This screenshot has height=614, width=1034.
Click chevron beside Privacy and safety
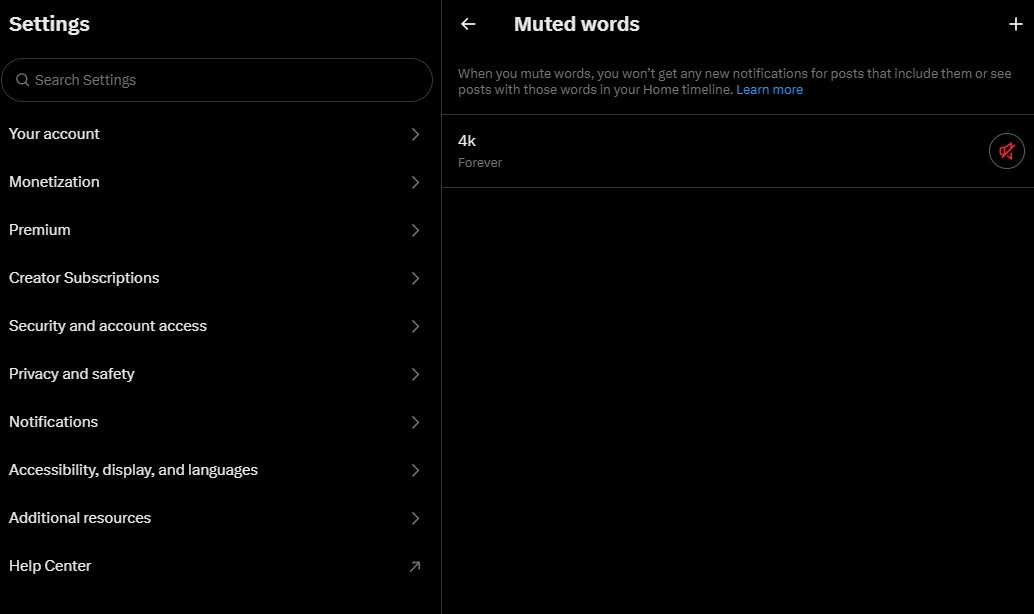click(x=415, y=375)
